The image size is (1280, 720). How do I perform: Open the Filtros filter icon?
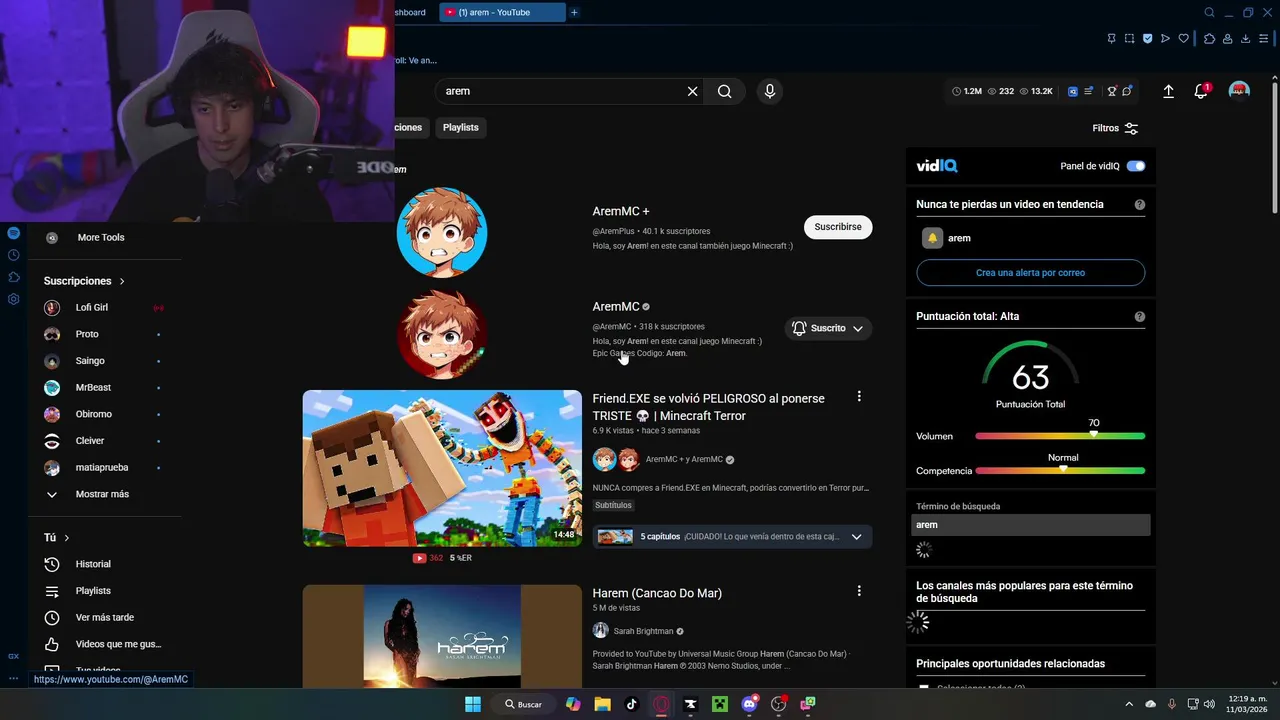[x=1131, y=128]
